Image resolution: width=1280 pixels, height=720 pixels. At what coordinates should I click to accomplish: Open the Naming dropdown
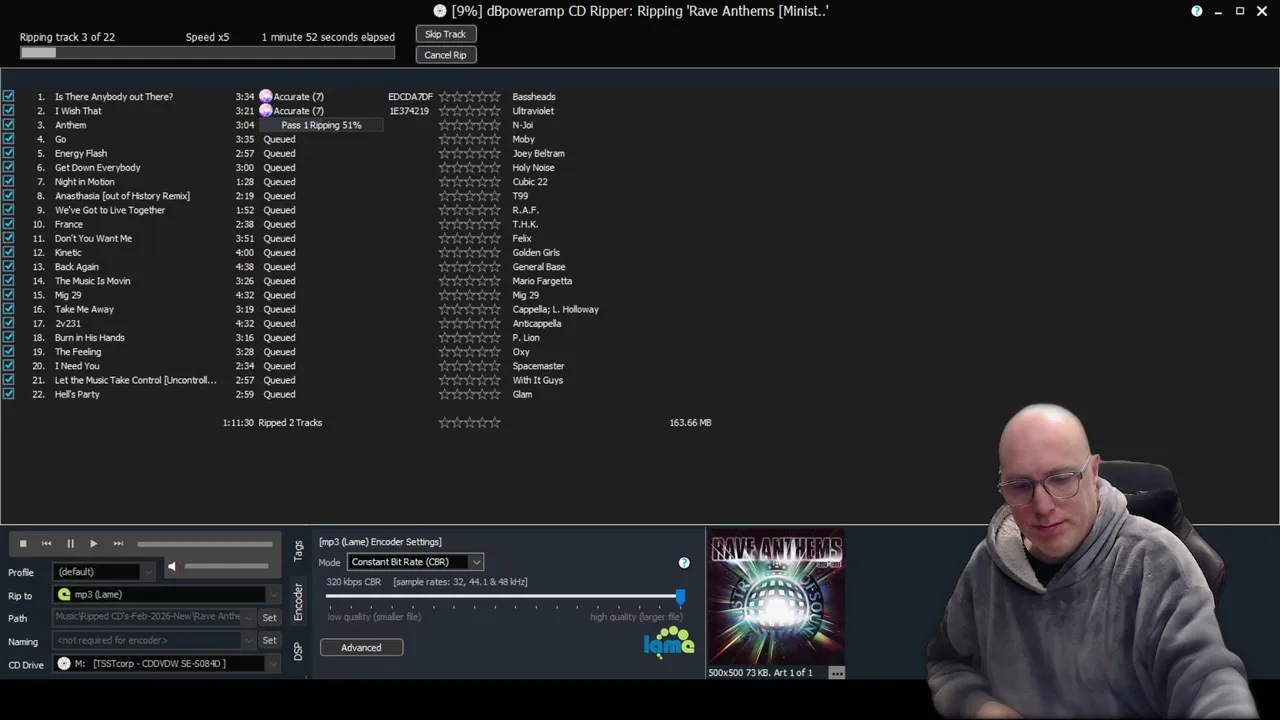click(250, 640)
